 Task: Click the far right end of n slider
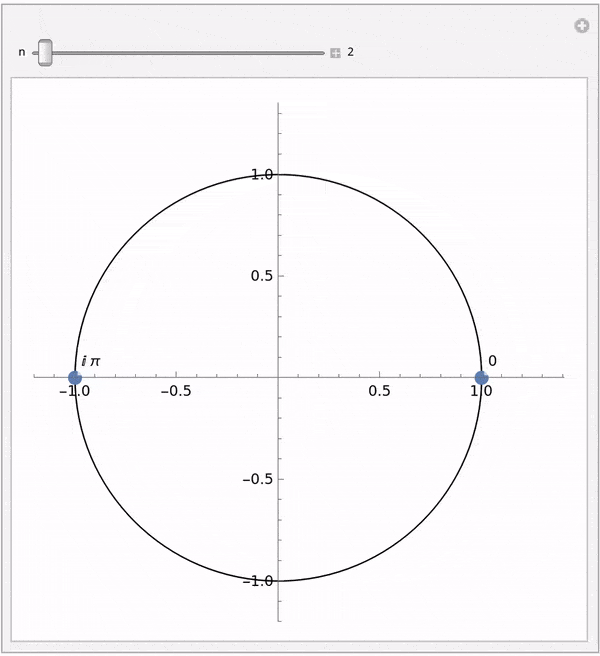tap(322, 52)
